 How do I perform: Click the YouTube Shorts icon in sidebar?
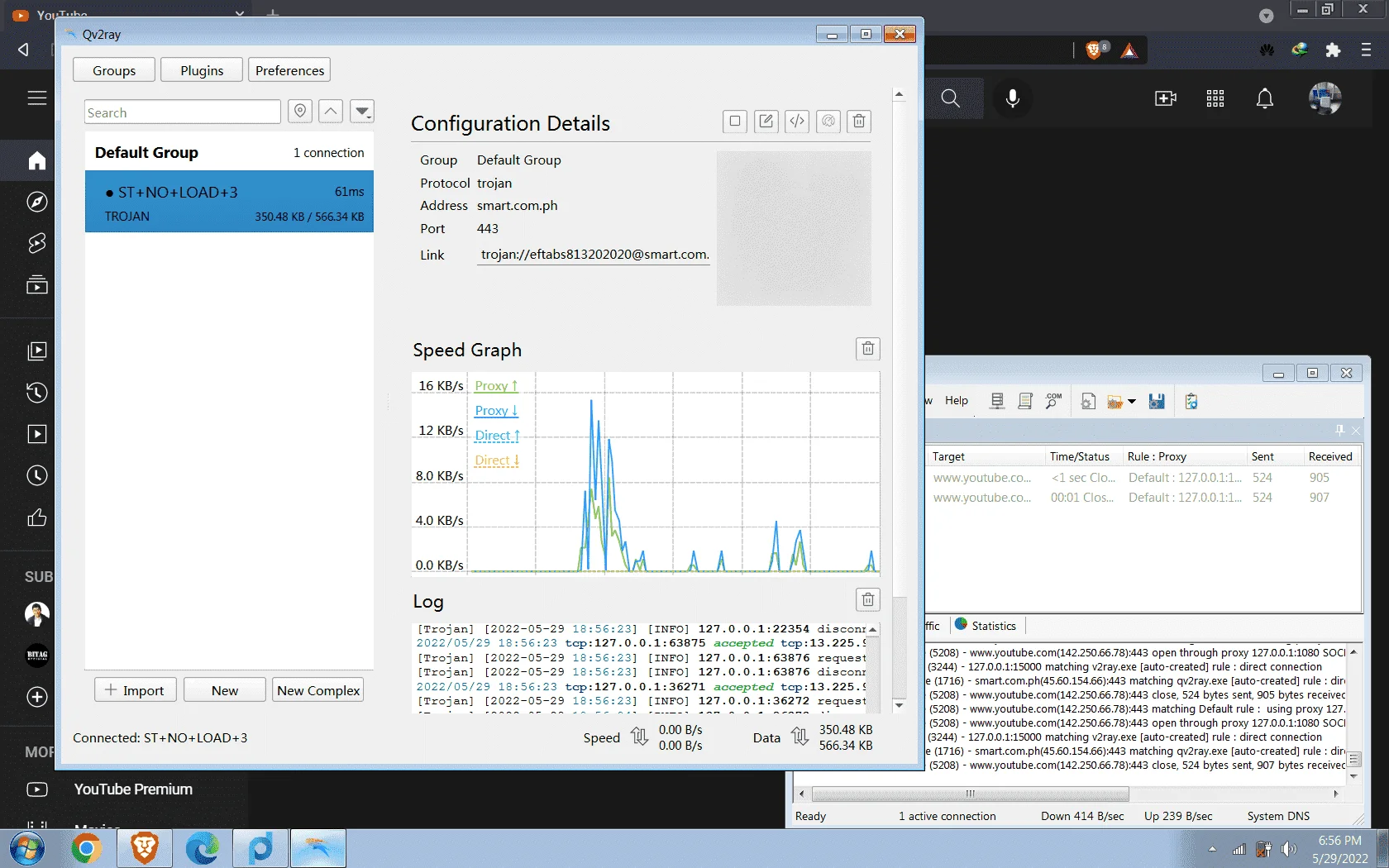tap(37, 243)
